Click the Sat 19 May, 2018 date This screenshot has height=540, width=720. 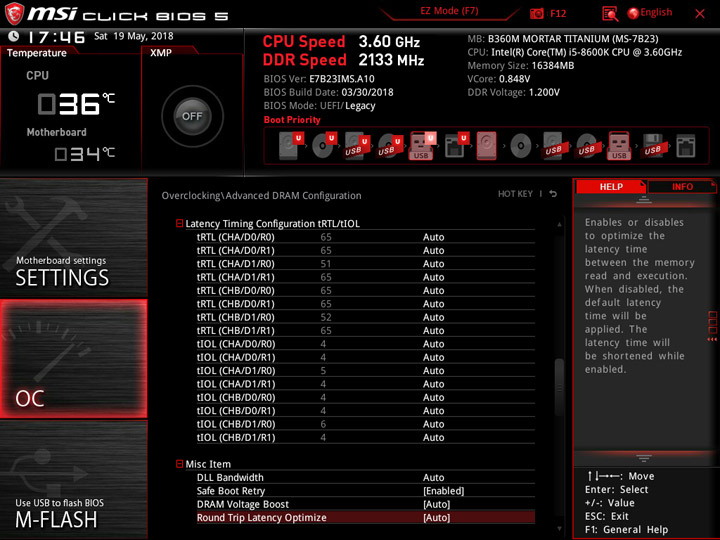134,36
